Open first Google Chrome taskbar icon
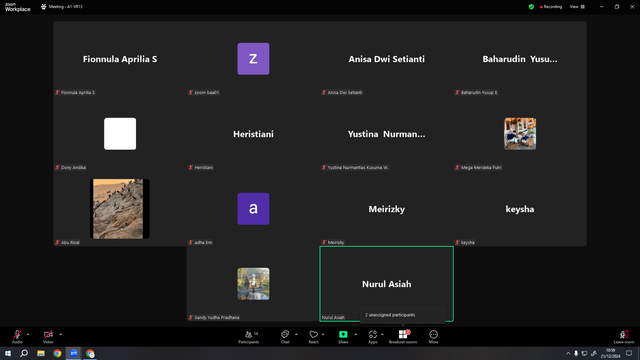The width and height of the screenshot is (640, 360). (x=57, y=353)
